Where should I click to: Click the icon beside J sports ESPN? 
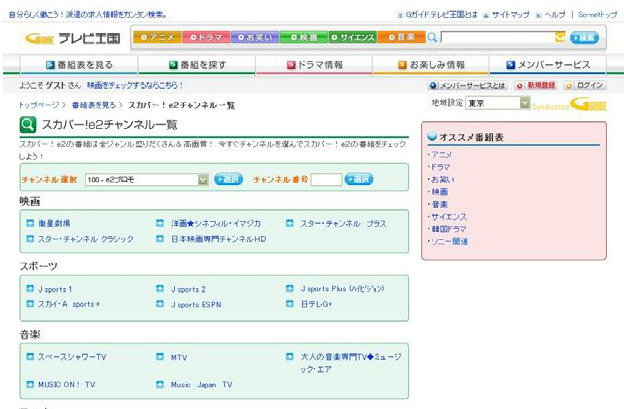click(x=160, y=304)
